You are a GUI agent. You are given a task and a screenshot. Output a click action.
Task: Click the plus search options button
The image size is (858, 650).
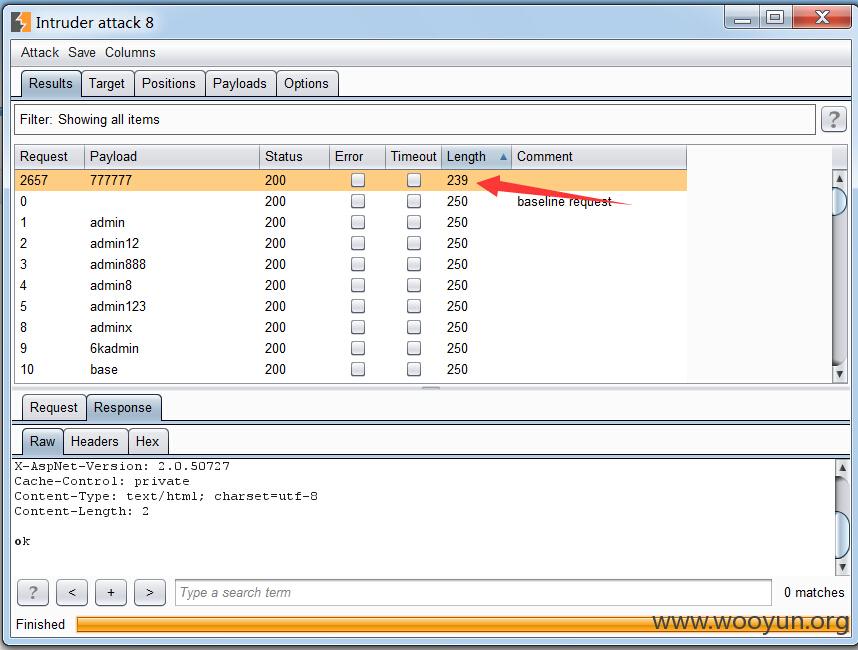point(111,593)
